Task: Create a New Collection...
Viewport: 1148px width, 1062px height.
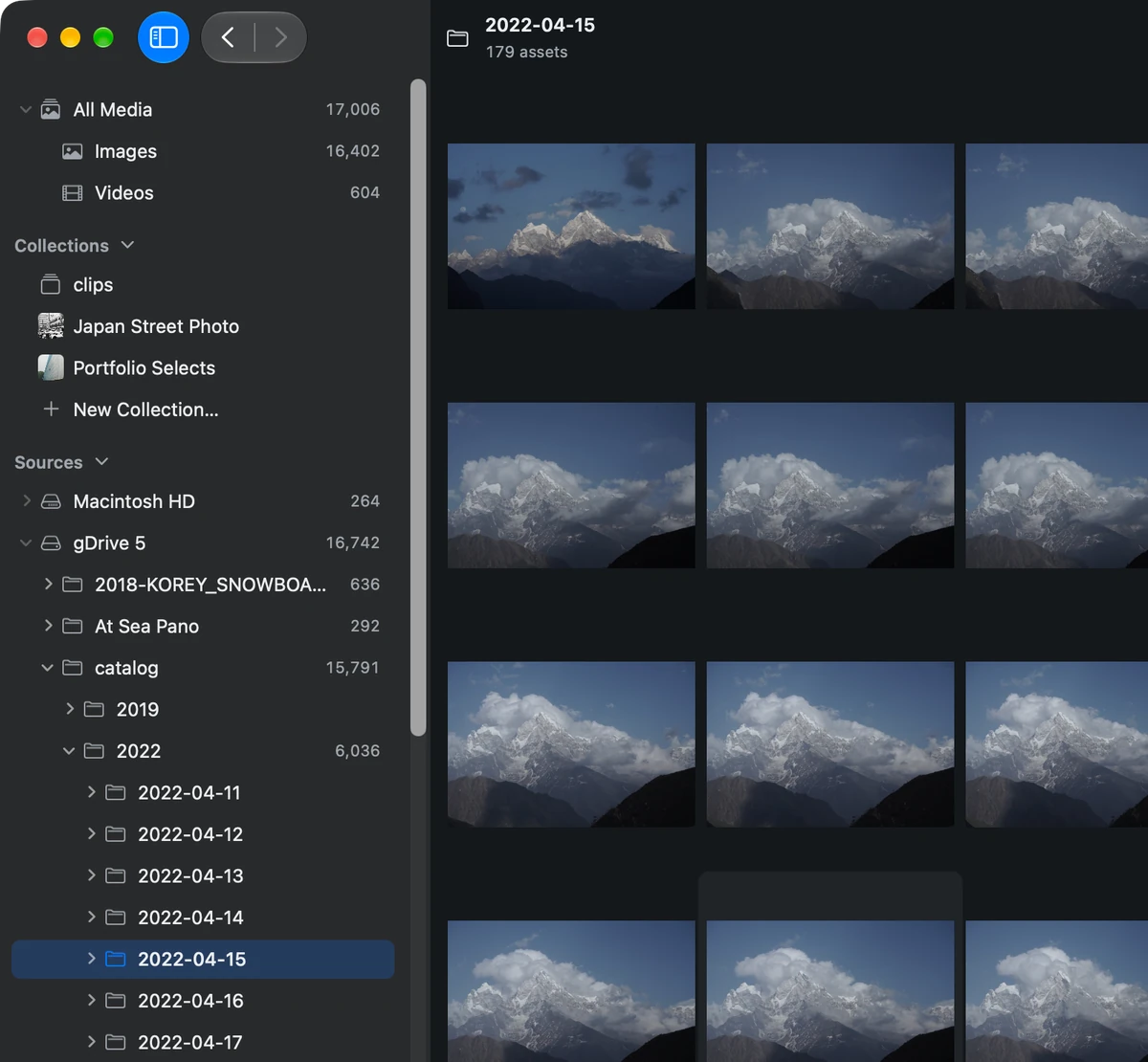Action: tap(145, 409)
